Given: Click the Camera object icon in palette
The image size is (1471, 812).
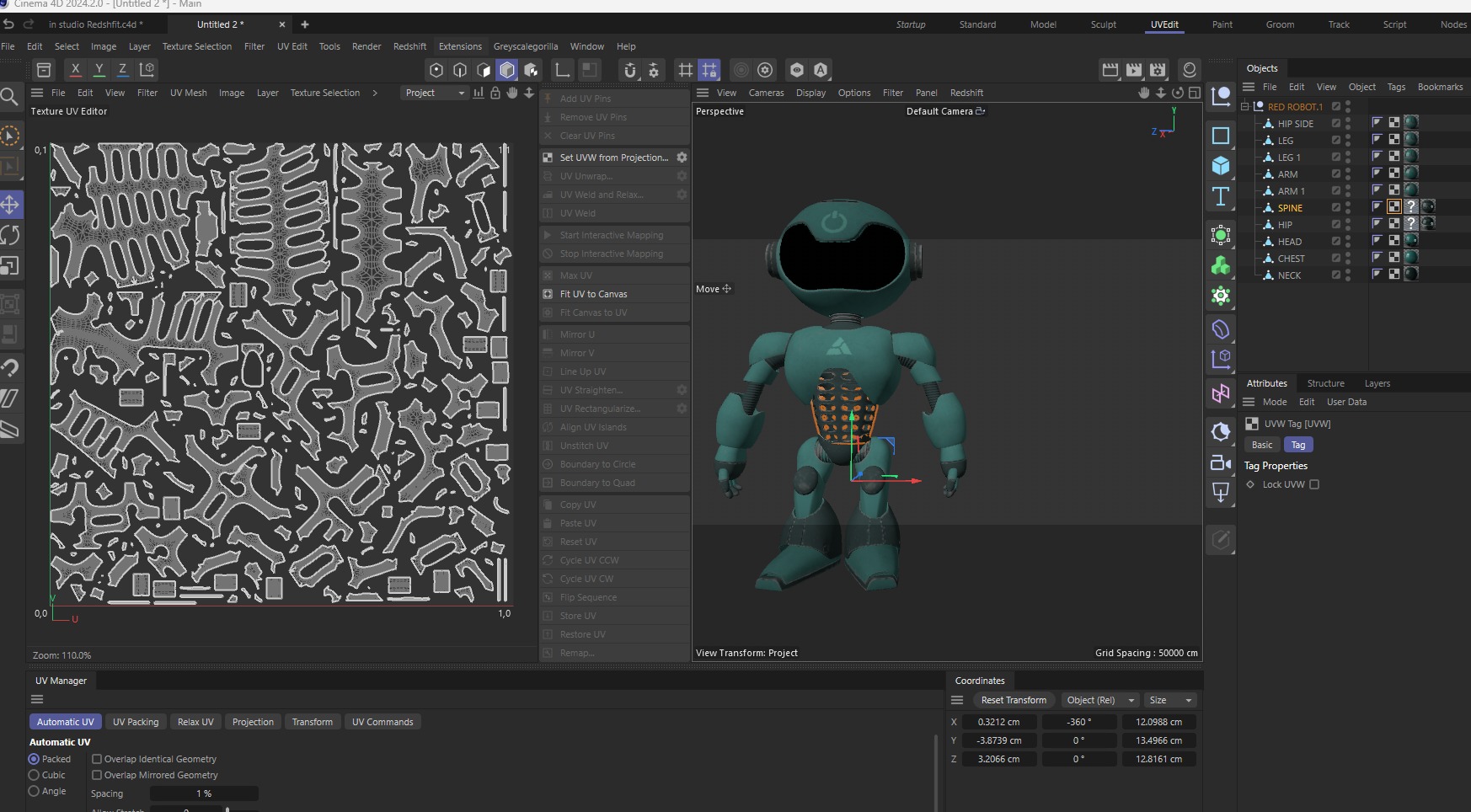Looking at the screenshot, I should [x=1221, y=462].
